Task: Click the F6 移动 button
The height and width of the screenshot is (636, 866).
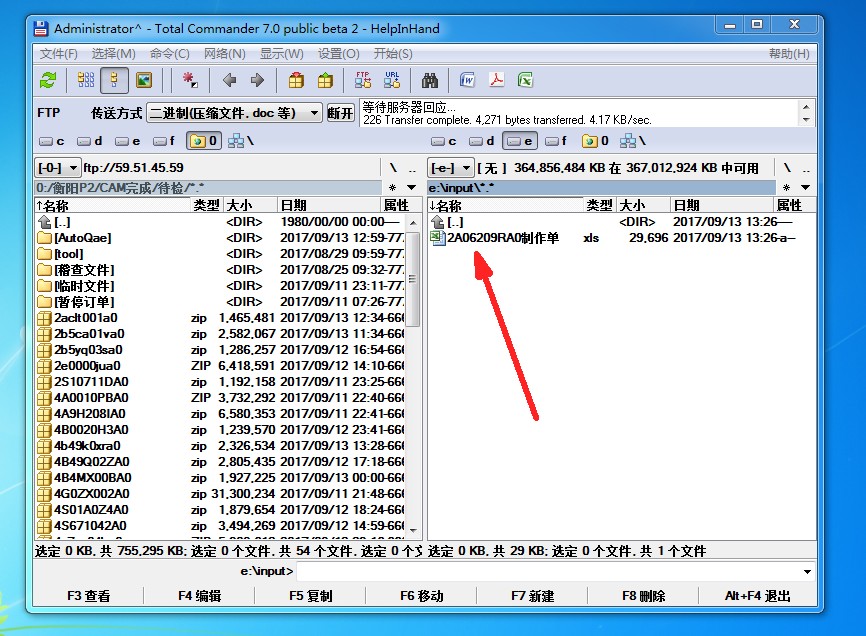Action: point(421,596)
